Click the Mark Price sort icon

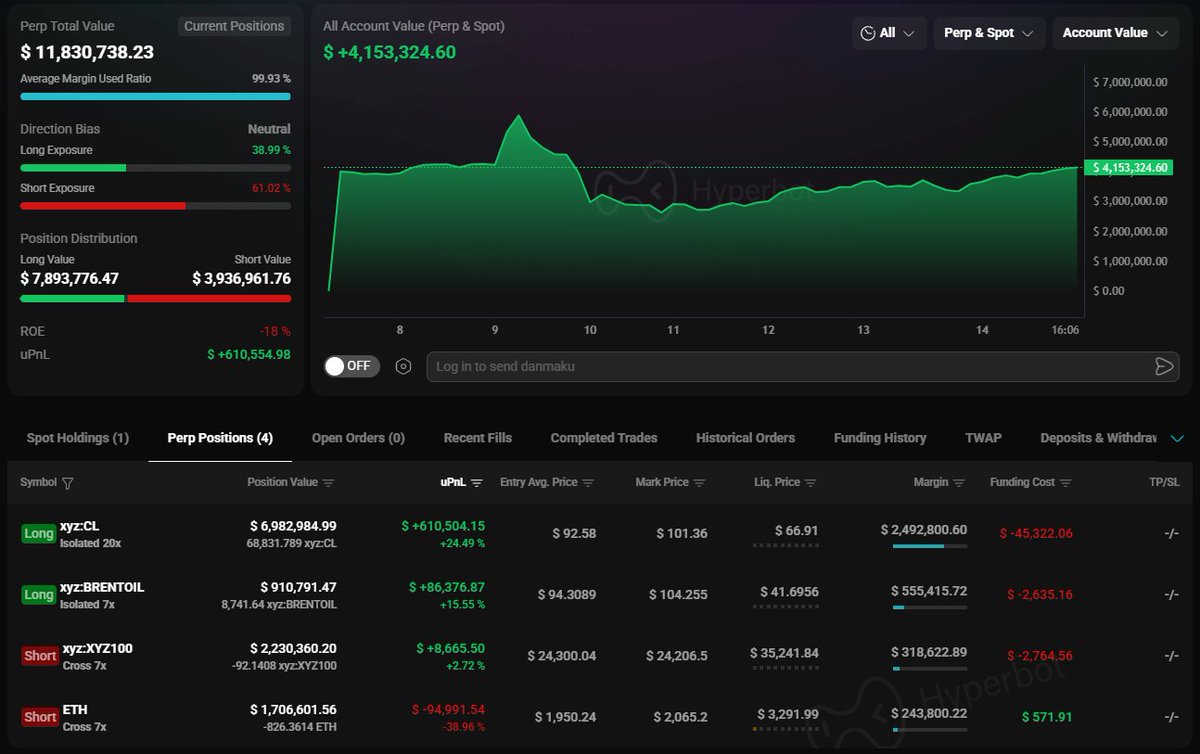point(699,483)
